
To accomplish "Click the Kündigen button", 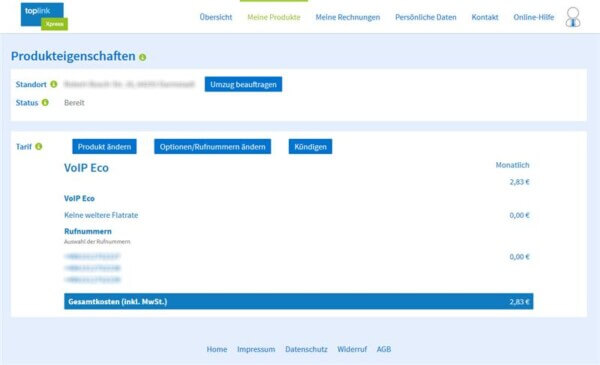I will [310, 147].
